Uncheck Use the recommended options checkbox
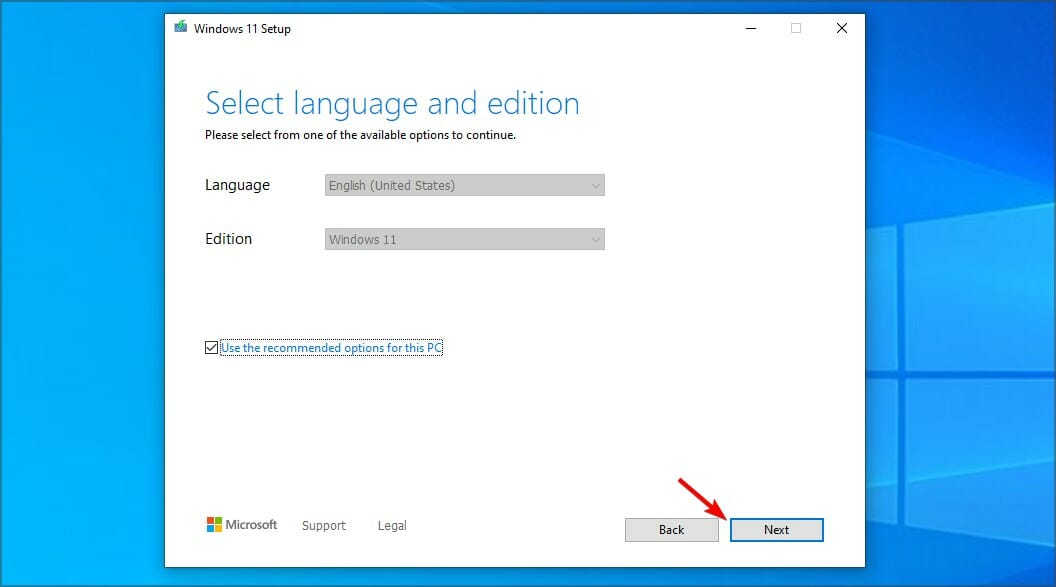Screen dimensions: 1056x587 coord(211,347)
